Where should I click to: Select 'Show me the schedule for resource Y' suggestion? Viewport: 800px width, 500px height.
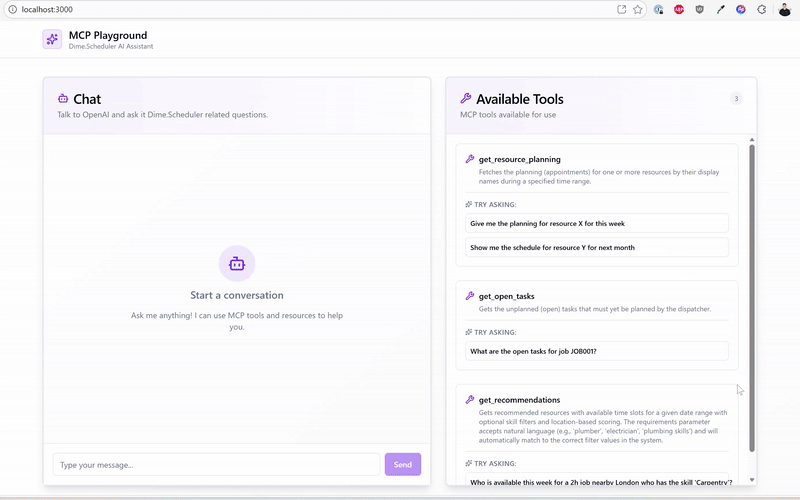(x=596, y=247)
